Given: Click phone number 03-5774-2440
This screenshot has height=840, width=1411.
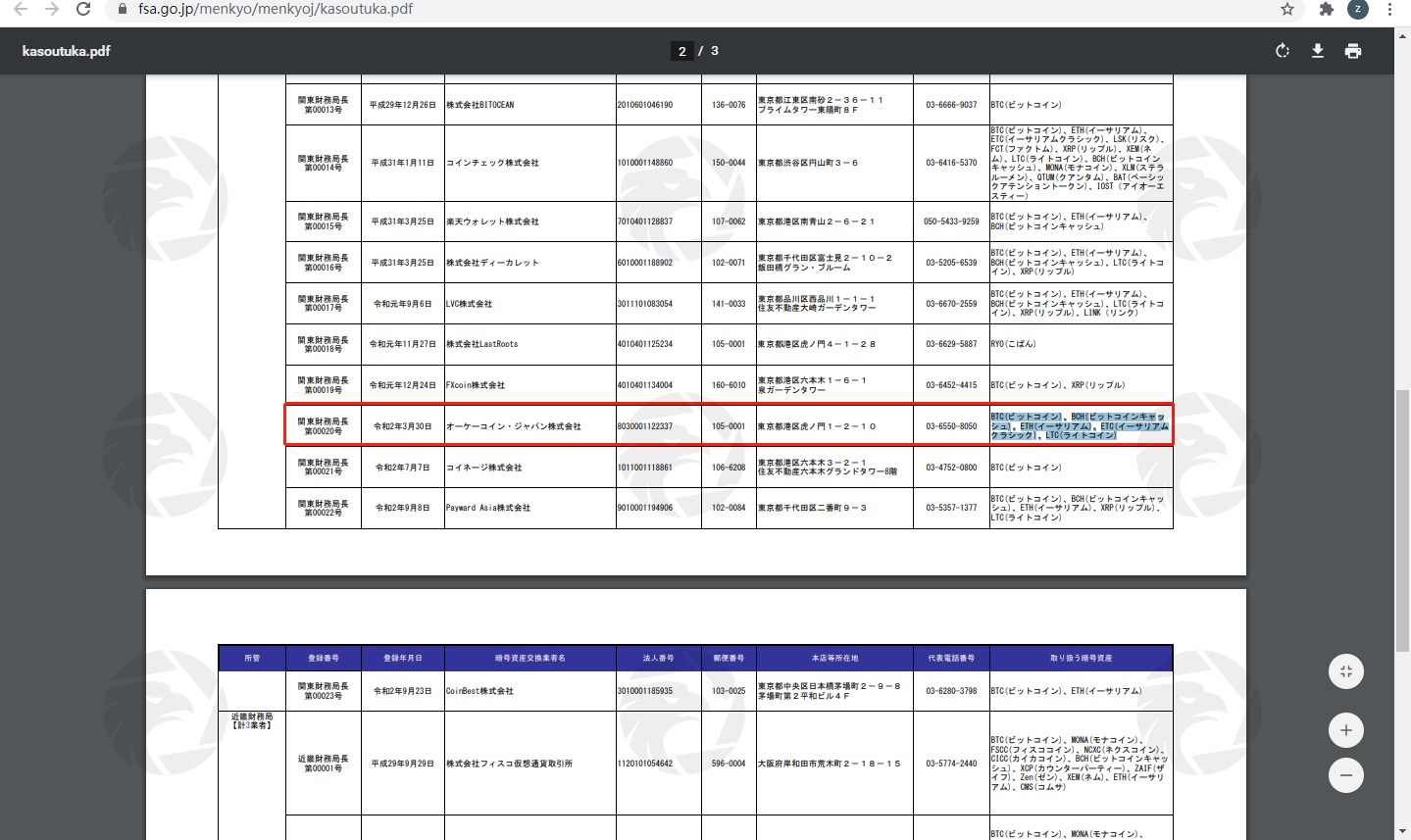Looking at the screenshot, I should coord(951,764).
